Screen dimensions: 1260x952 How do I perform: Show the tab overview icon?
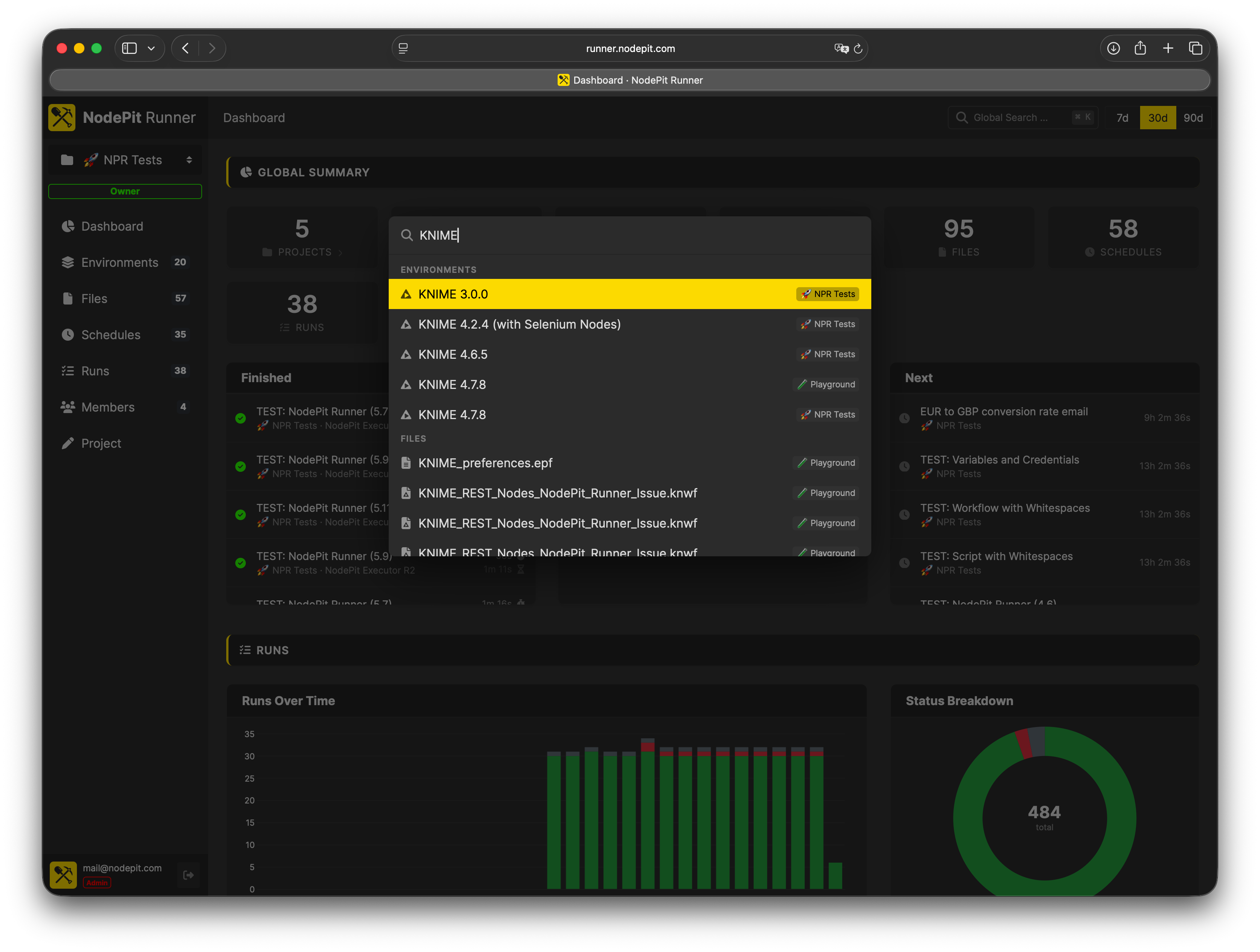pos(1196,48)
